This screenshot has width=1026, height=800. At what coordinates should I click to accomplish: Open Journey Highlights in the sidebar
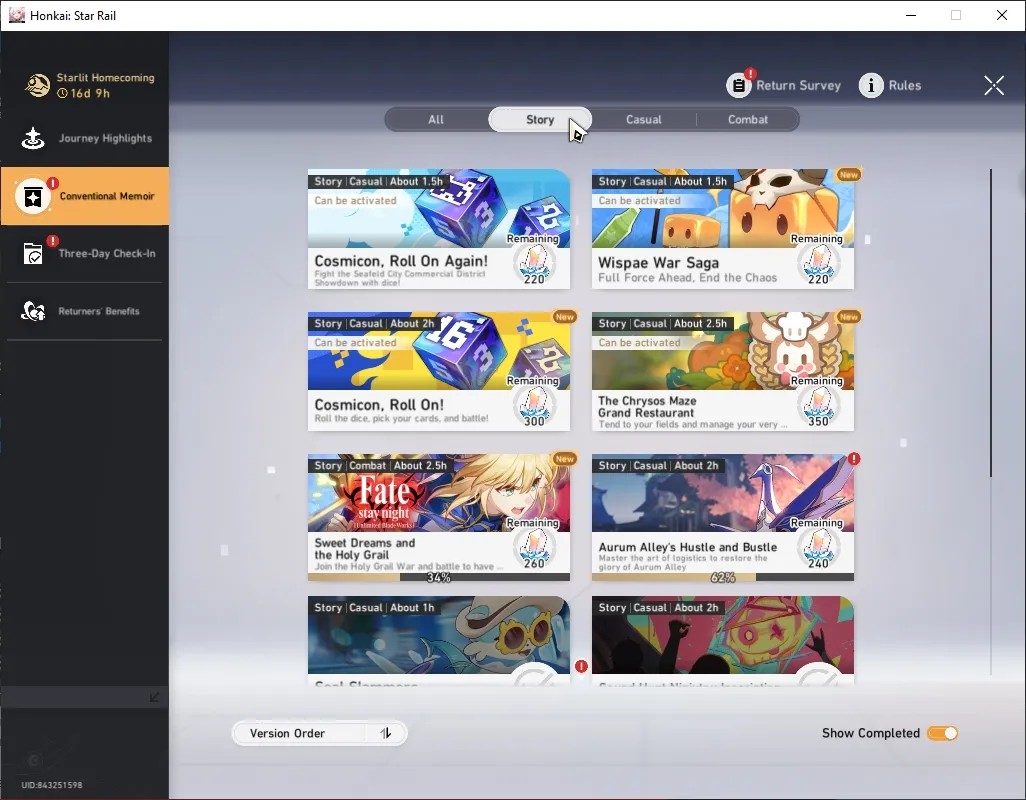(84, 138)
